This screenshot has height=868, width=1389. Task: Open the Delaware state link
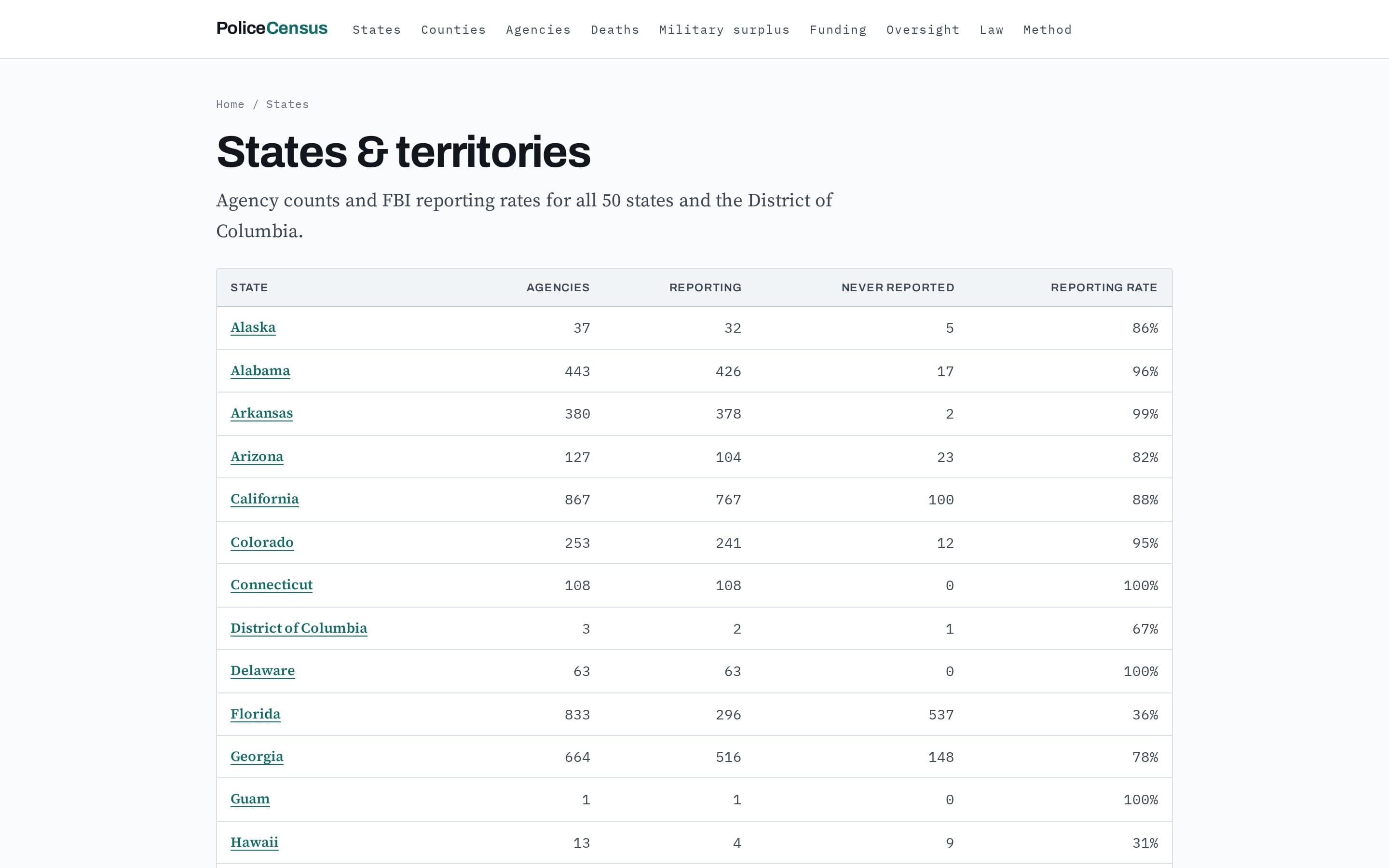[263, 671]
